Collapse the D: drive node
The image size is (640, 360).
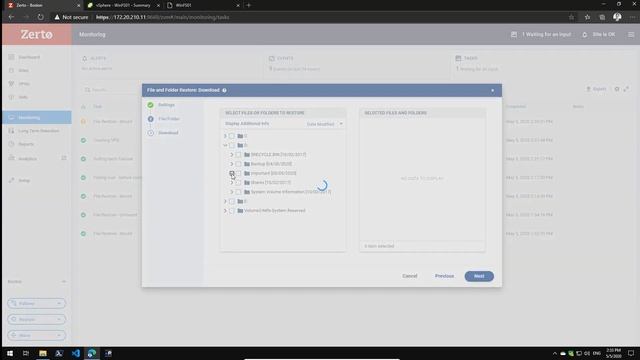click(225, 145)
